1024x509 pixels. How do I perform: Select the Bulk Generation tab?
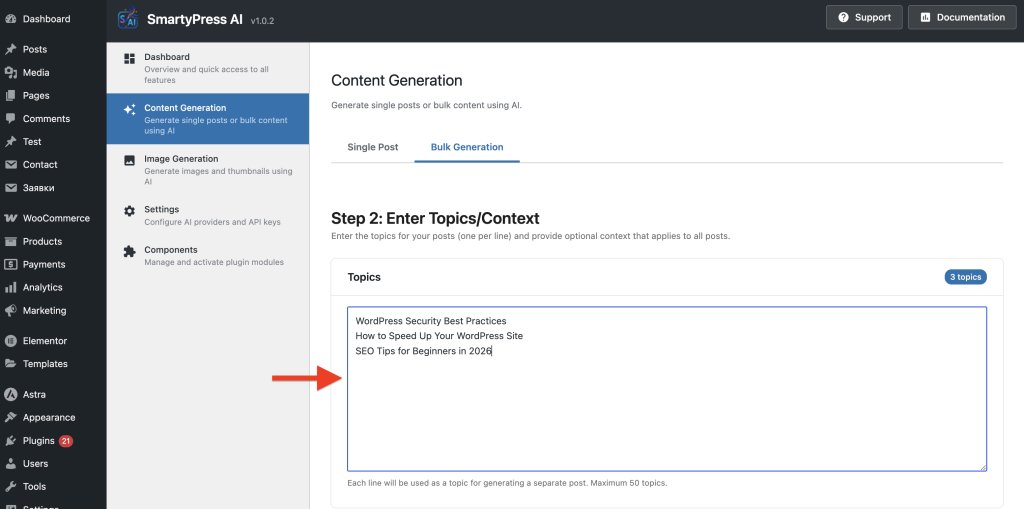tap(467, 147)
